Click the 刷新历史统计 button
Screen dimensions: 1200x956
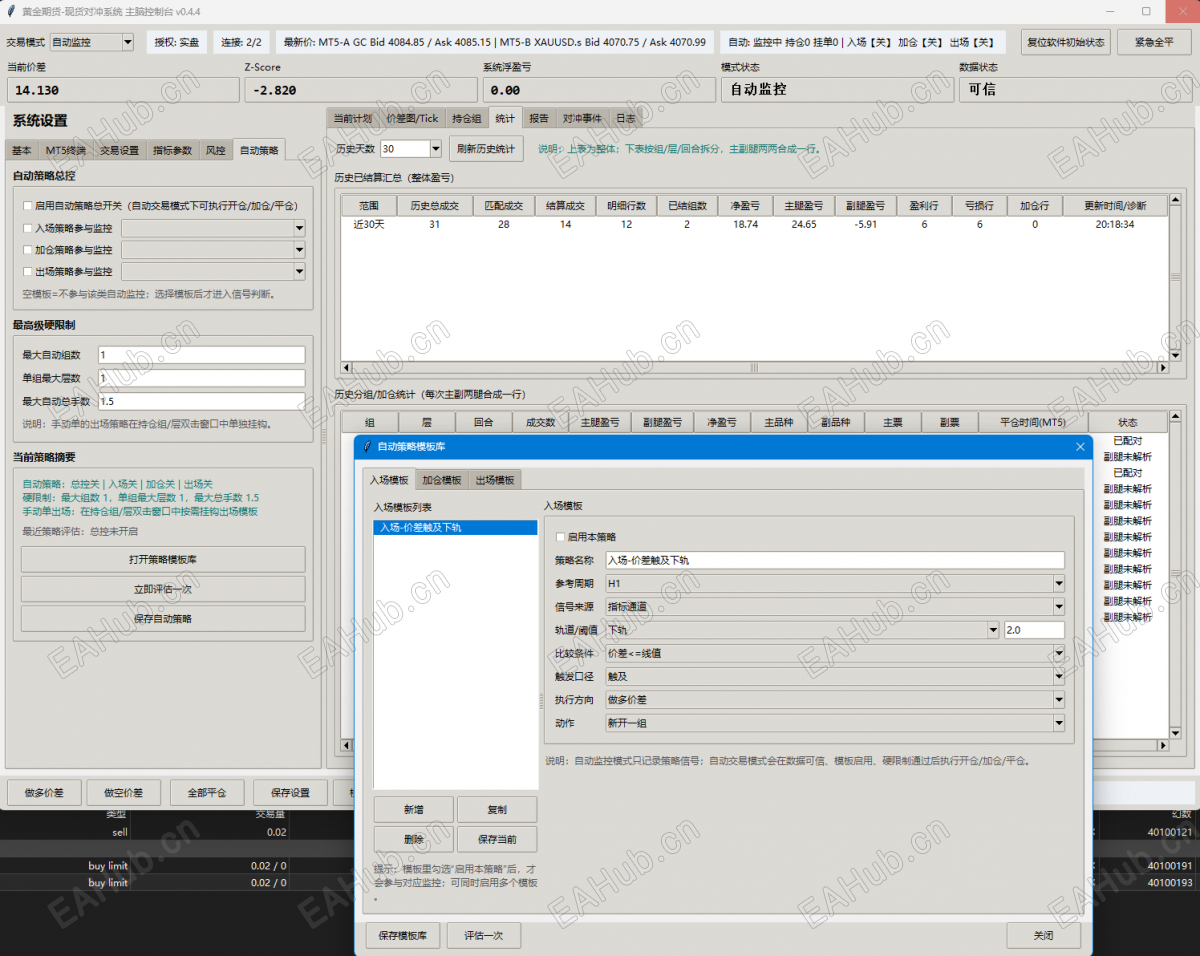pos(486,148)
